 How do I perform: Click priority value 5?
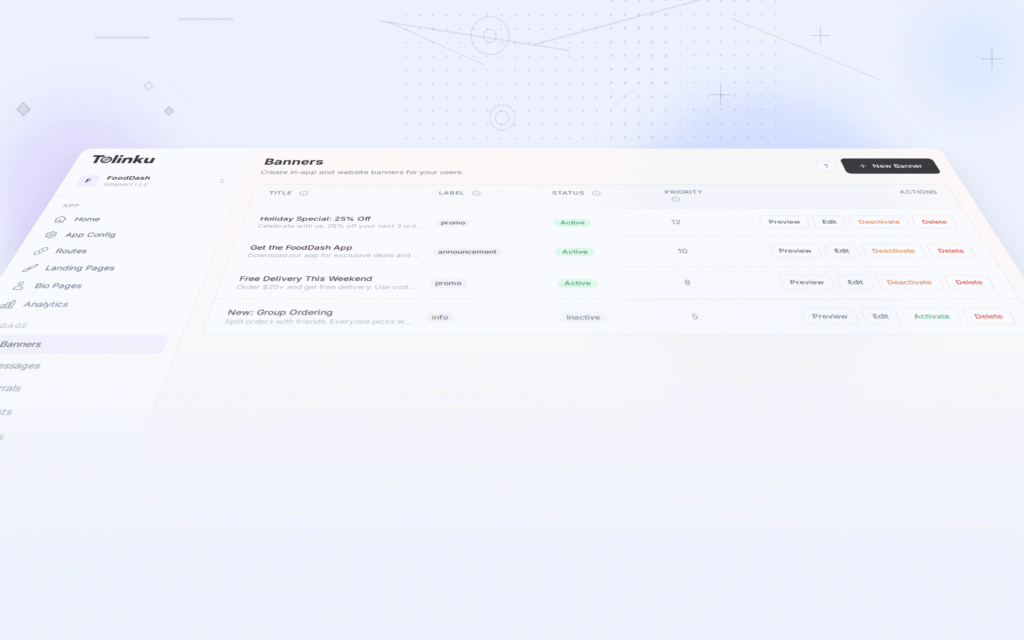click(694, 317)
